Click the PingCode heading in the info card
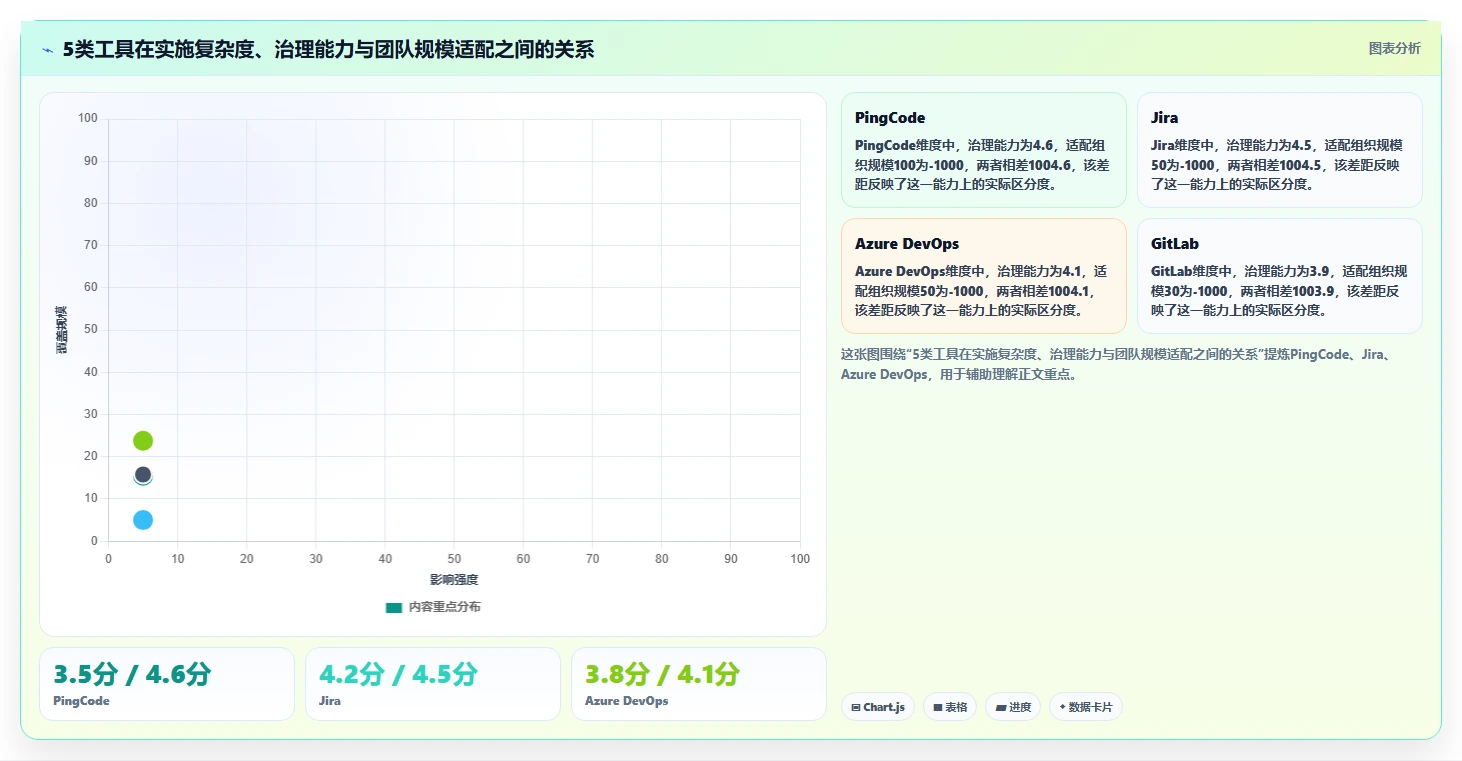Image resolution: width=1462 pixels, height=761 pixels. click(890, 118)
